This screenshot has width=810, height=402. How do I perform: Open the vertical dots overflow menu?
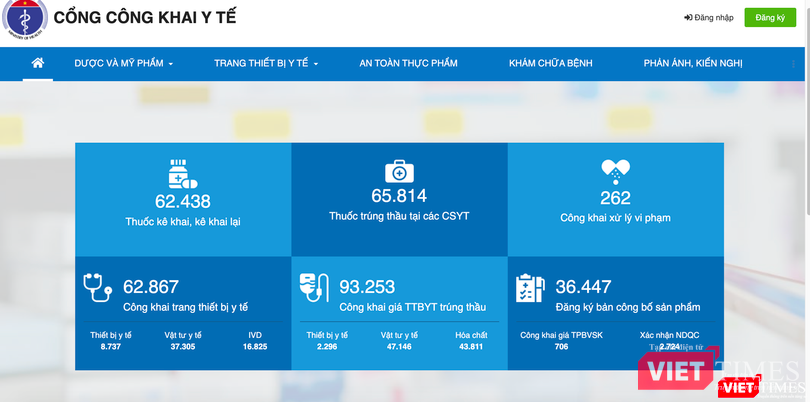pos(793,64)
